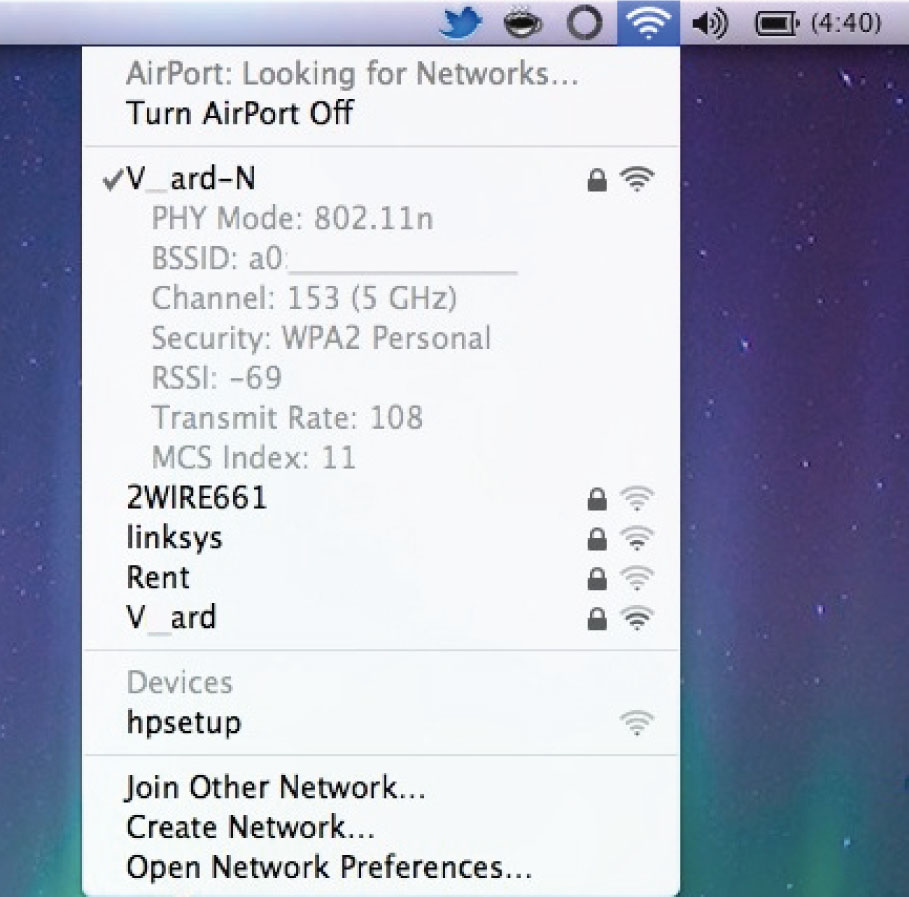Image resolution: width=909 pixels, height=897 pixels.
Task: Join the V_ard network
Action: 381,618
